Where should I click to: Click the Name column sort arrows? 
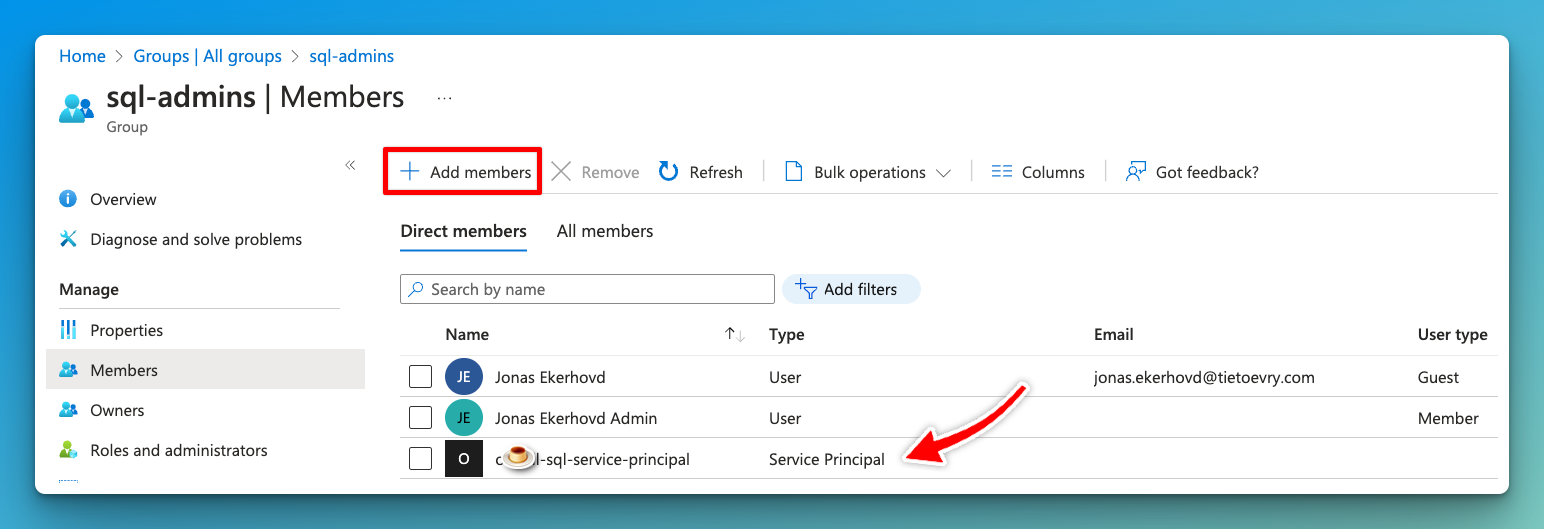[735, 335]
